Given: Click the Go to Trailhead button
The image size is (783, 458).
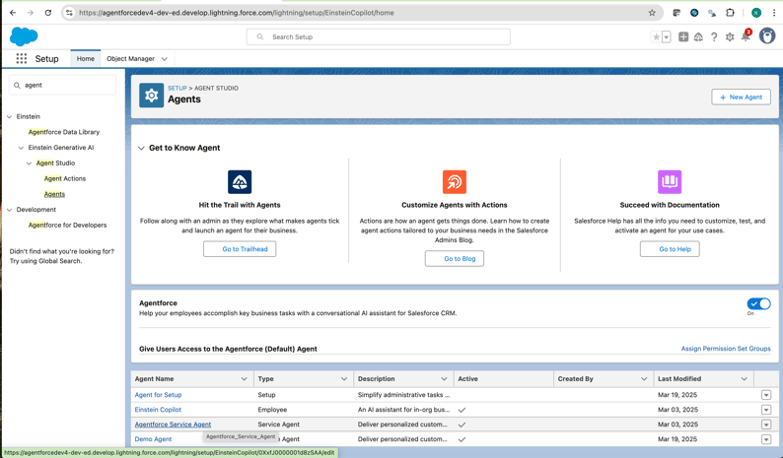Looking at the screenshot, I should click(x=240, y=249).
